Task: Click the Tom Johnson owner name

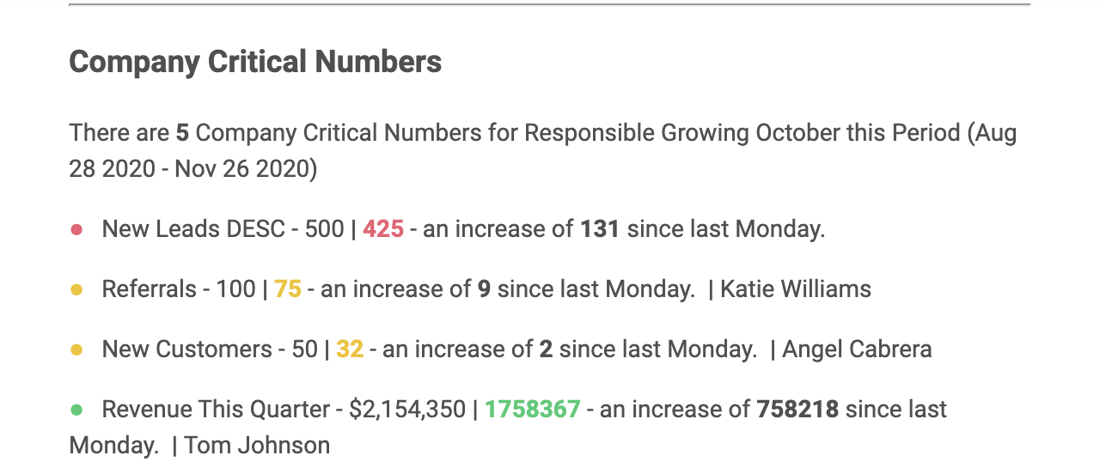Action: [257, 445]
